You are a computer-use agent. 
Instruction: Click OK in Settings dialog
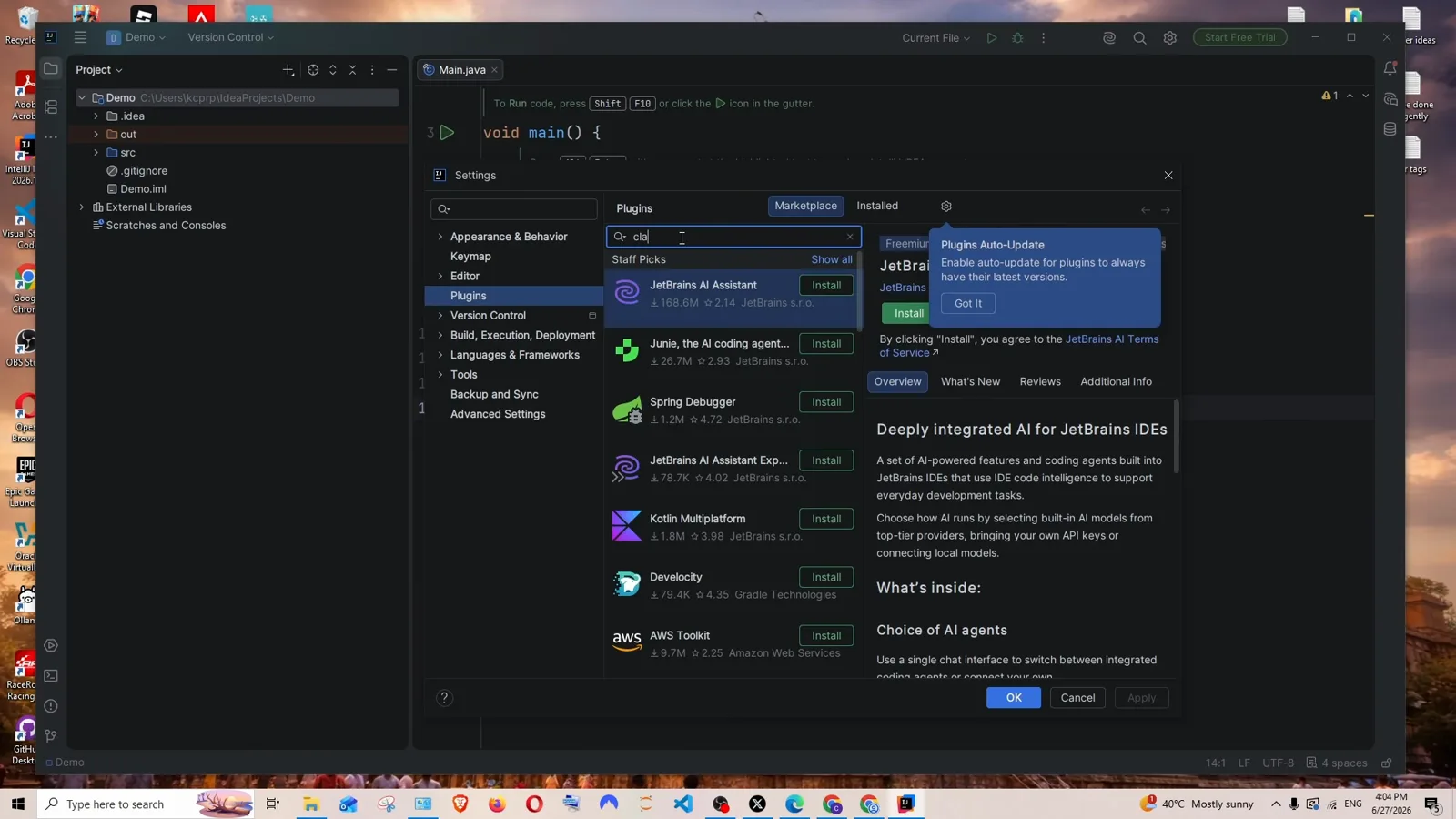[x=1014, y=698]
